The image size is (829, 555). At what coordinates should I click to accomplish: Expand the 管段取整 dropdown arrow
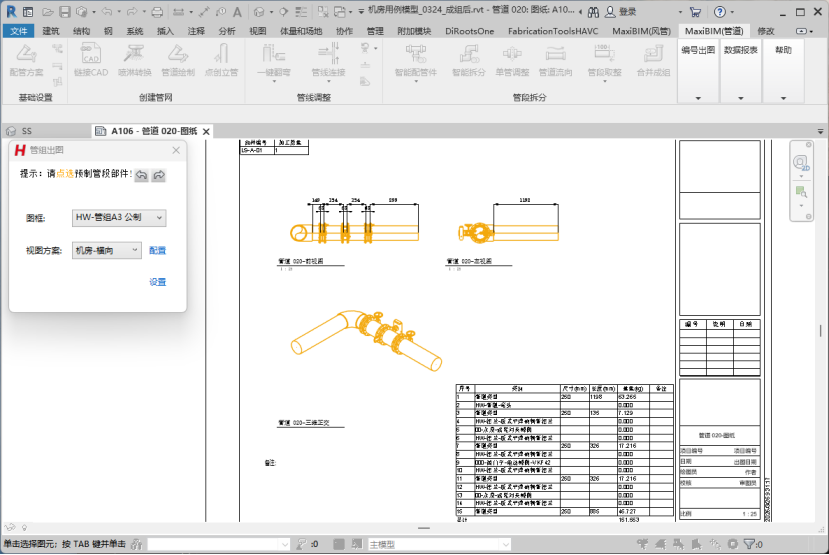click(605, 81)
